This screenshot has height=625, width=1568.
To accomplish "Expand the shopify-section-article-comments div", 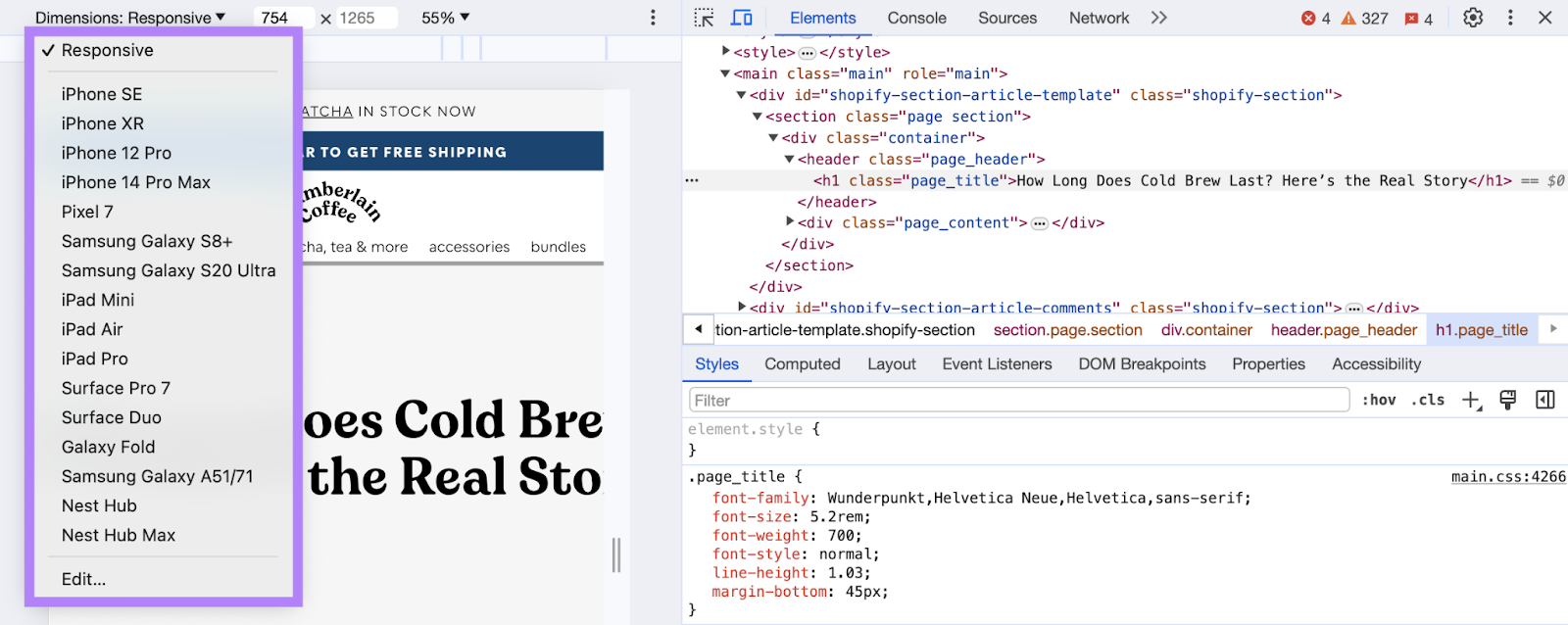I will coord(742,307).
